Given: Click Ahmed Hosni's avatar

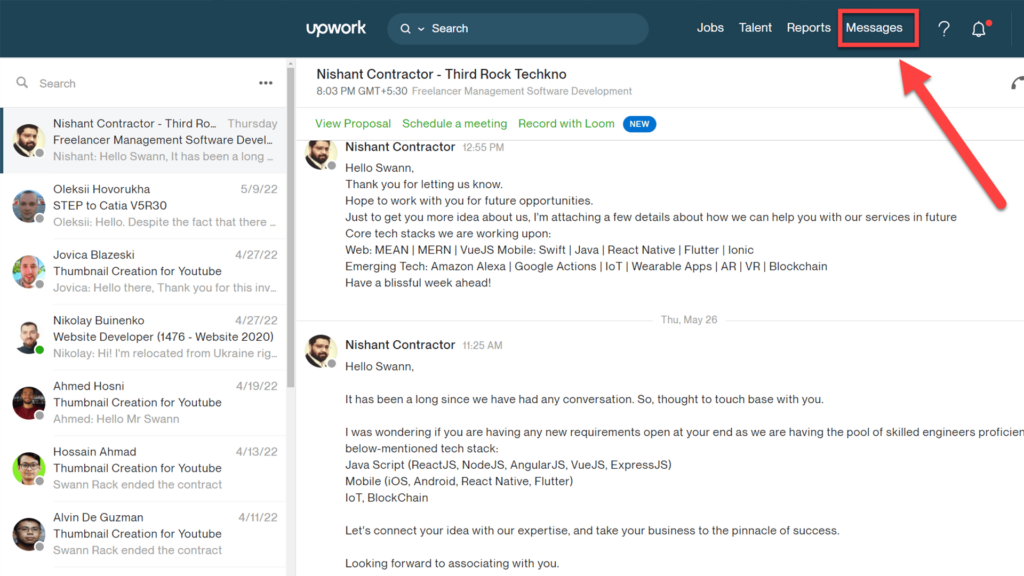Looking at the screenshot, I should pos(28,402).
